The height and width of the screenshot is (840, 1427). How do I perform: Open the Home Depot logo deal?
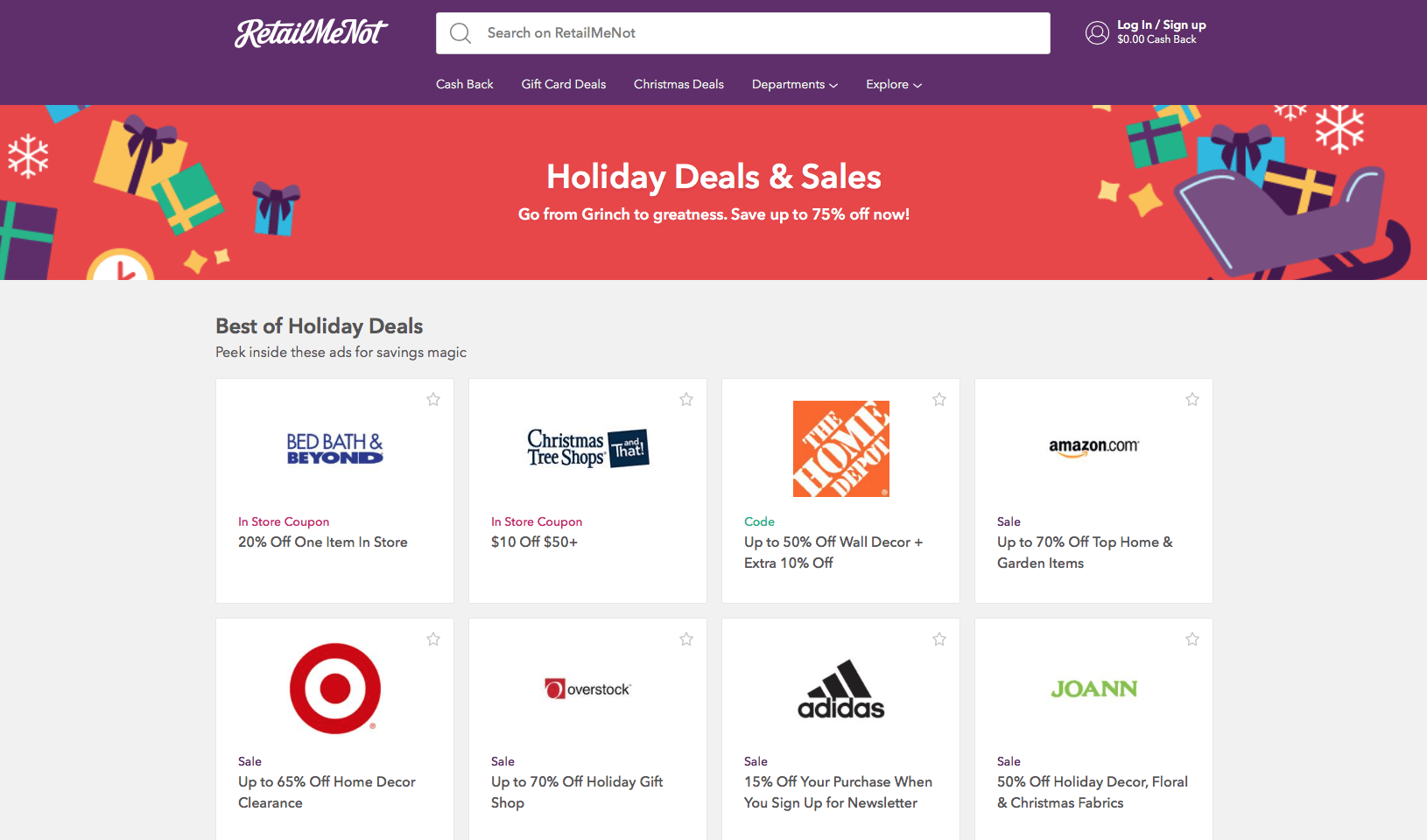pos(840,449)
